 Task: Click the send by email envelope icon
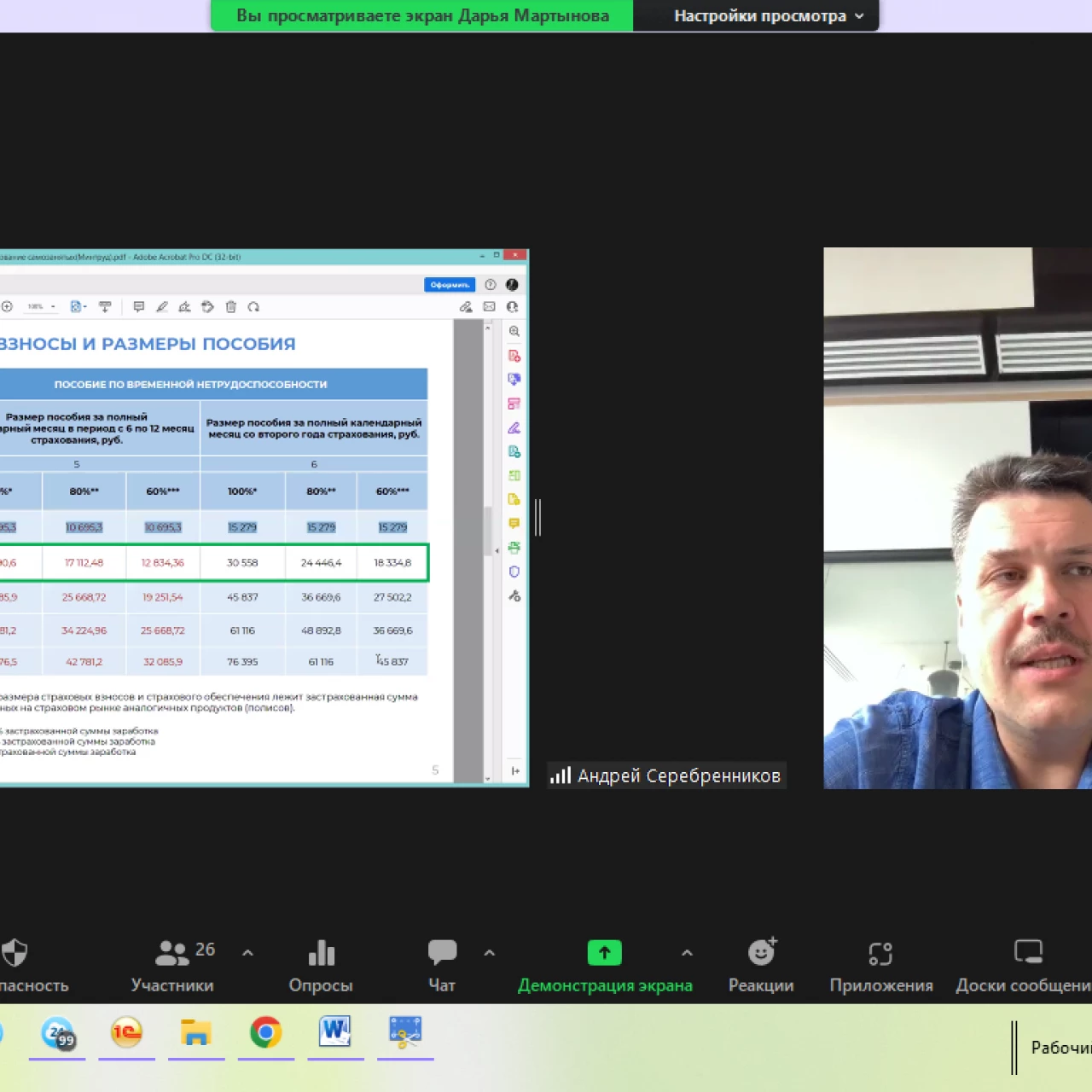[489, 306]
